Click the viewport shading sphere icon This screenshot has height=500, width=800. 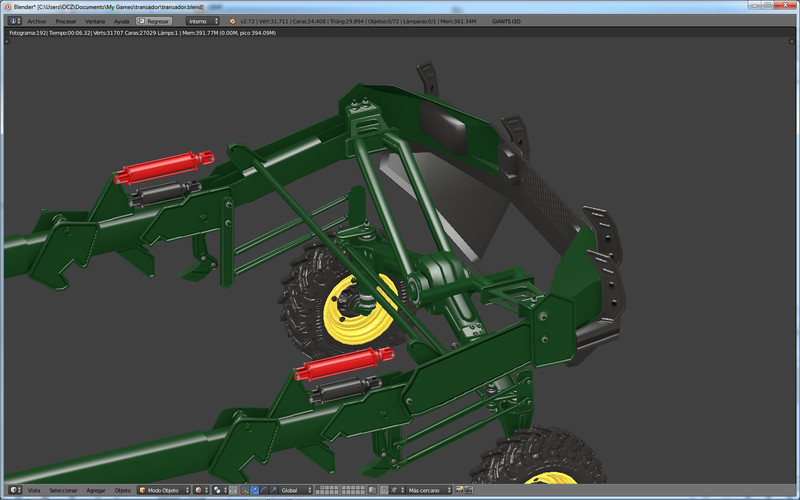(x=199, y=490)
